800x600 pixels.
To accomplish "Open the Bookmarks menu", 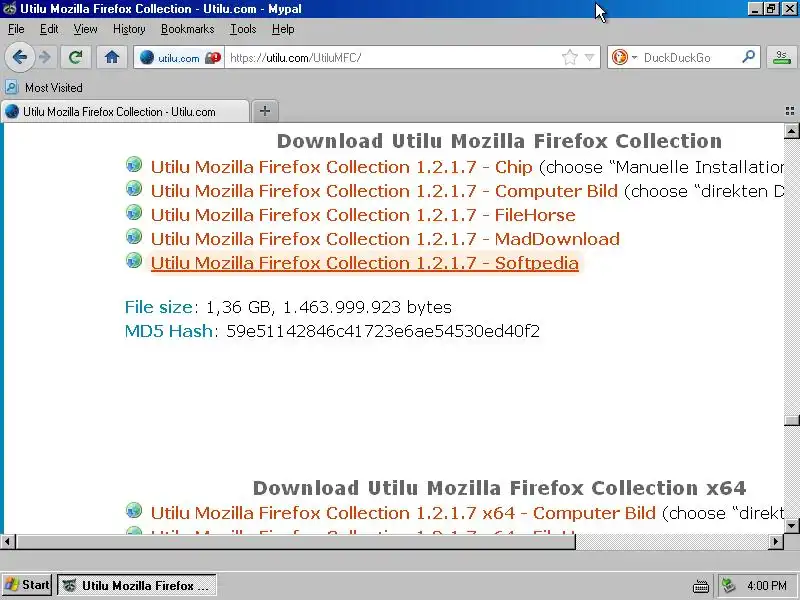I will 187,29.
